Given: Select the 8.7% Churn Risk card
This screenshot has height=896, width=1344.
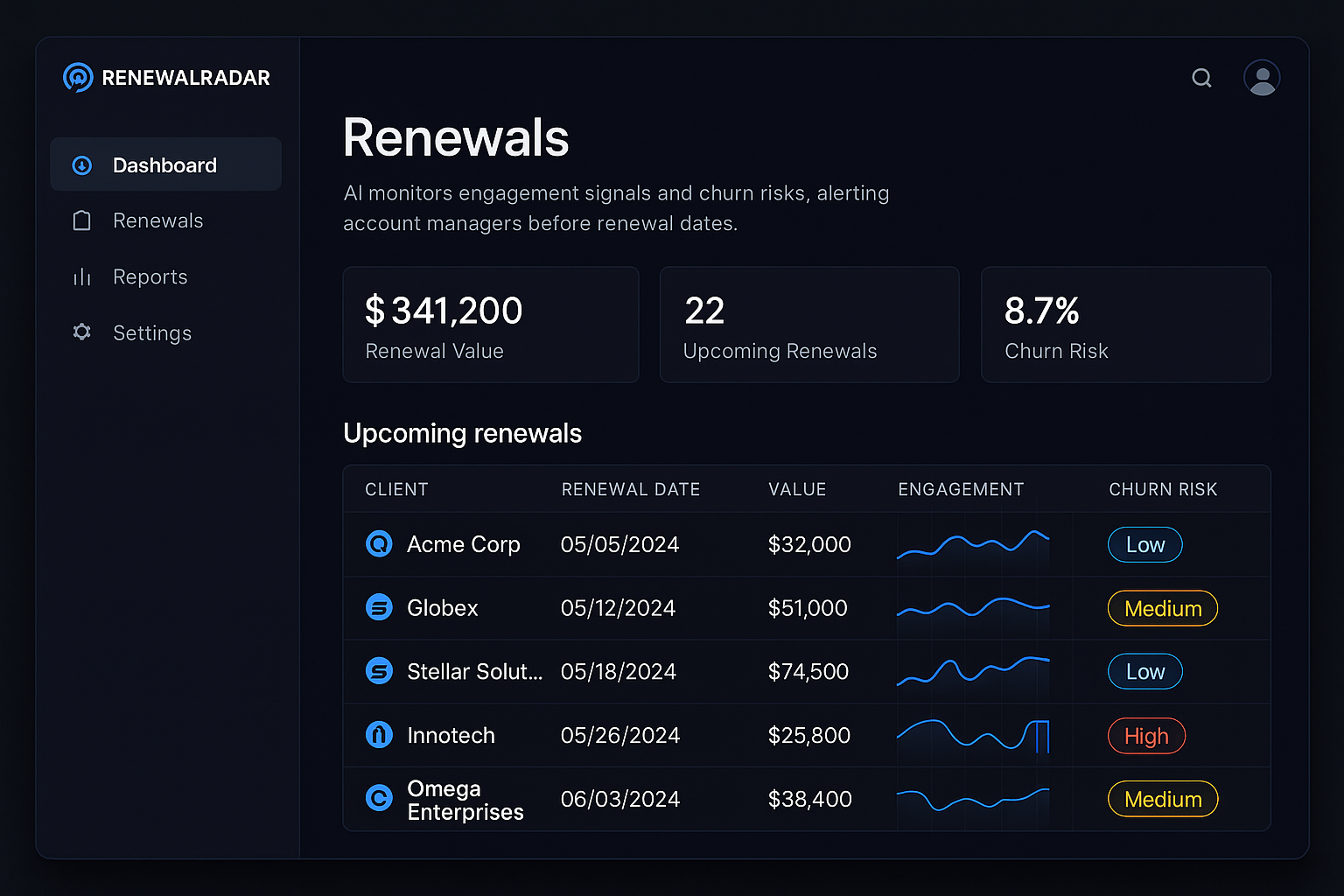Looking at the screenshot, I should 1126,325.
